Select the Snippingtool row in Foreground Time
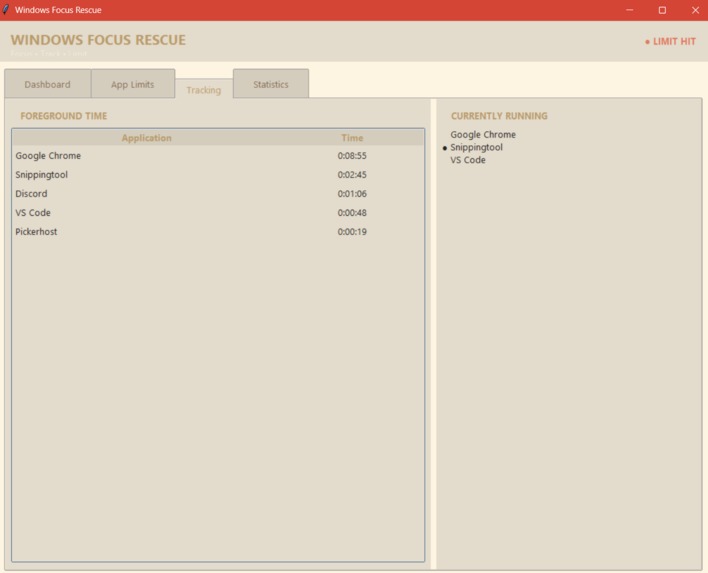 click(218, 175)
